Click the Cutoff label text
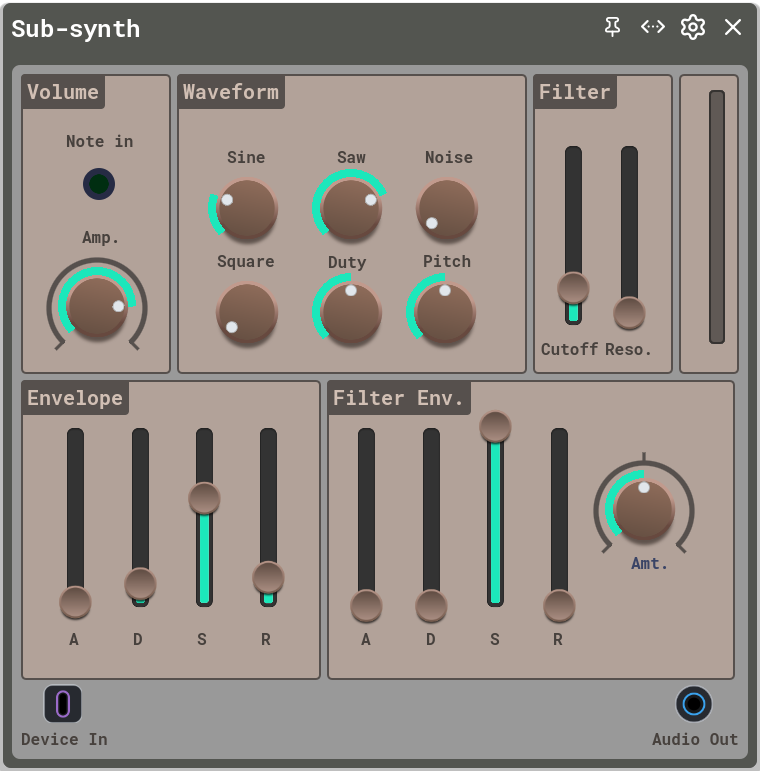The image size is (760, 771). (570, 349)
